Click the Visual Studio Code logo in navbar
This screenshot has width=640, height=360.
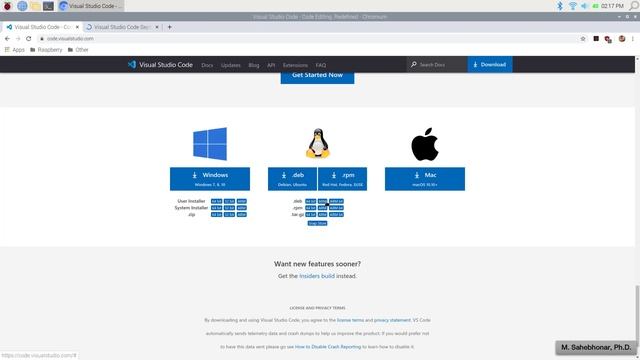click(160, 64)
